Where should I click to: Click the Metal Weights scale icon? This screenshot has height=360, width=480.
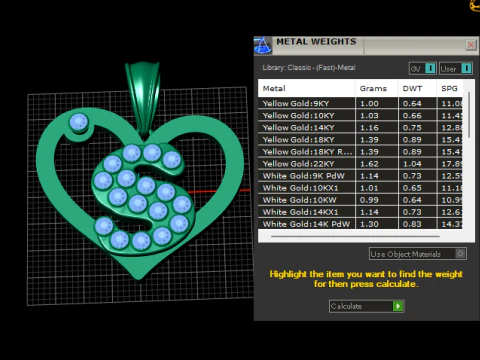click(x=263, y=46)
